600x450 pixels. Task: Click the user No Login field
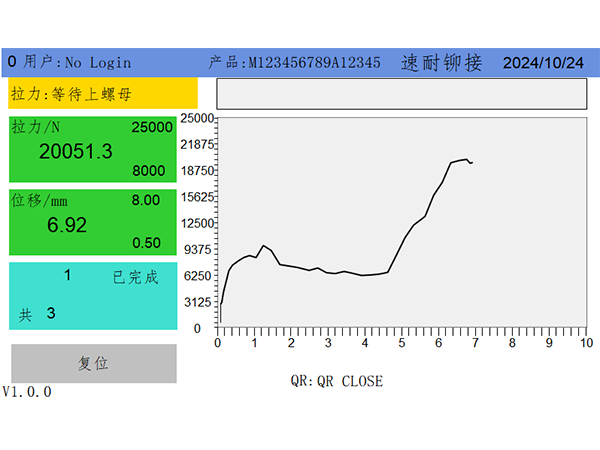69,62
